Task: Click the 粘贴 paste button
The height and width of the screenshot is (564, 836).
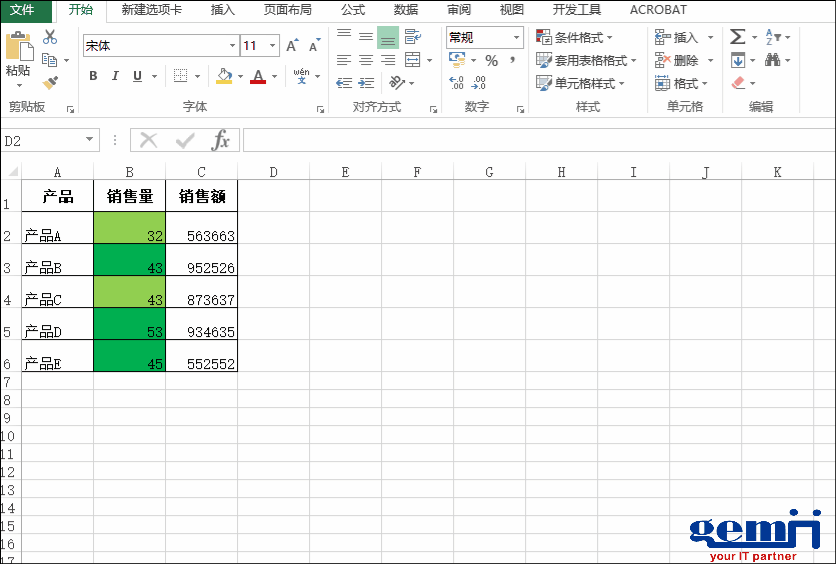Action: 18,56
